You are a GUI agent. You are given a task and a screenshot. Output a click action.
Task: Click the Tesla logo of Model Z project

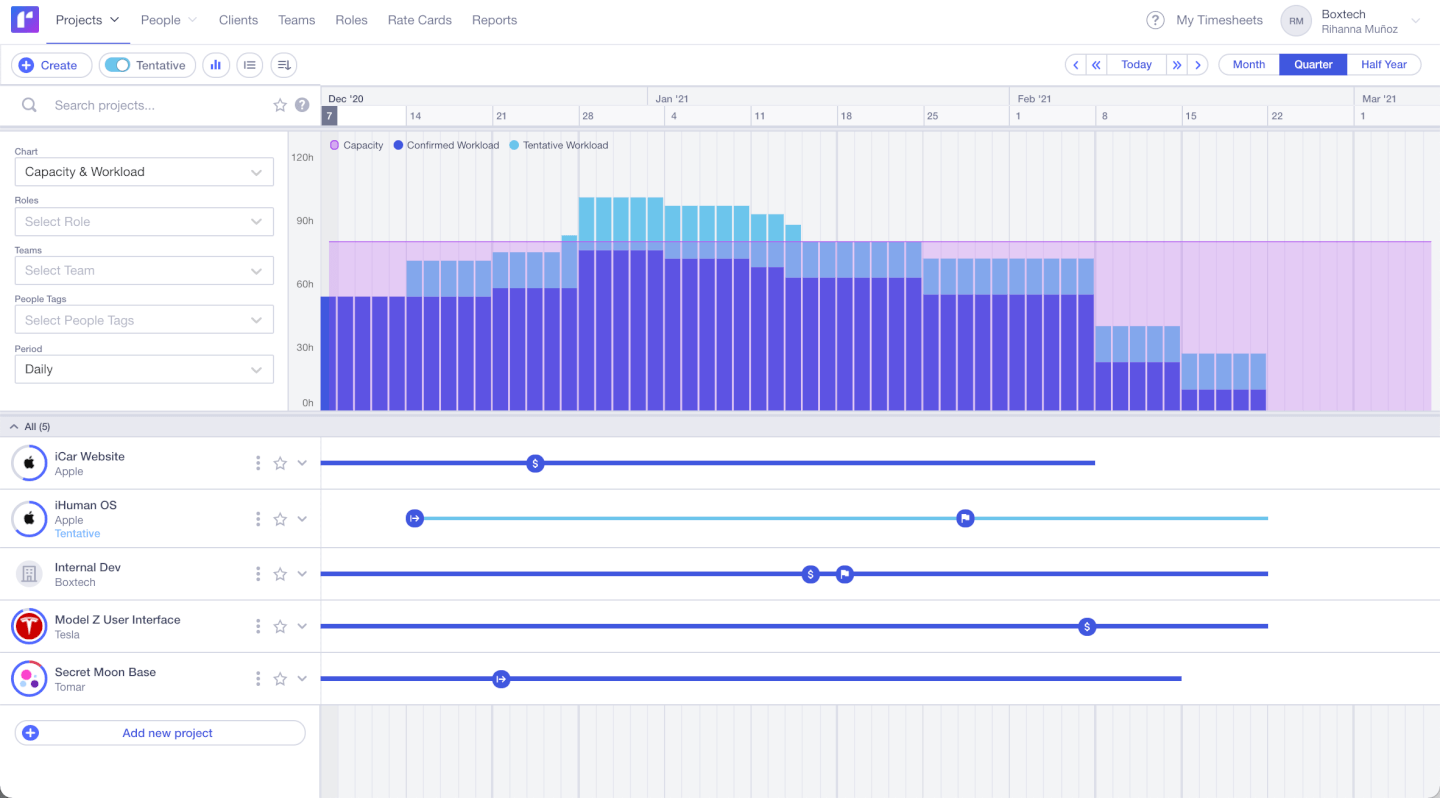[x=29, y=626]
